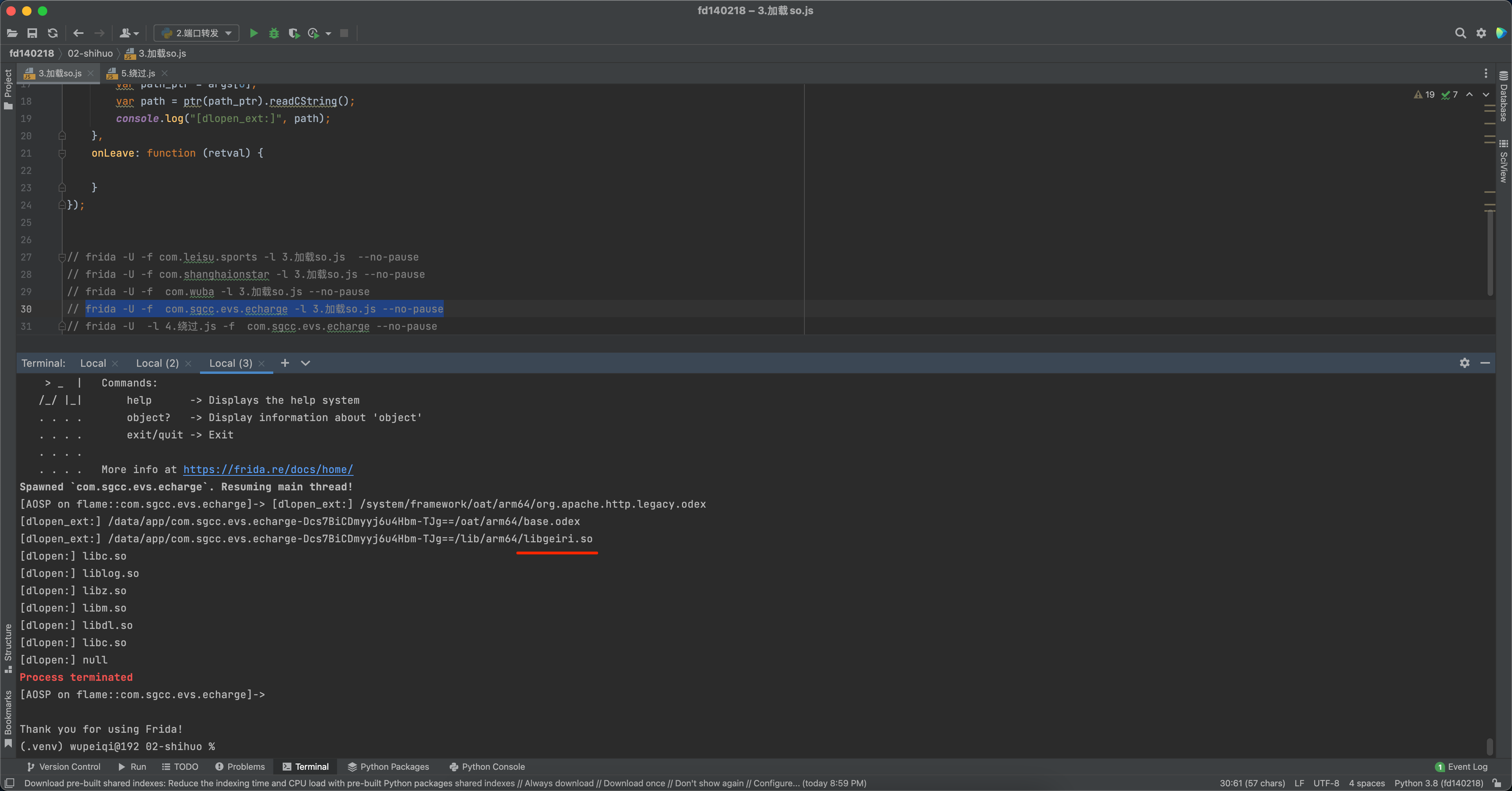
Task: Collapse the comment block fold at line 27
Action: click(x=62, y=258)
